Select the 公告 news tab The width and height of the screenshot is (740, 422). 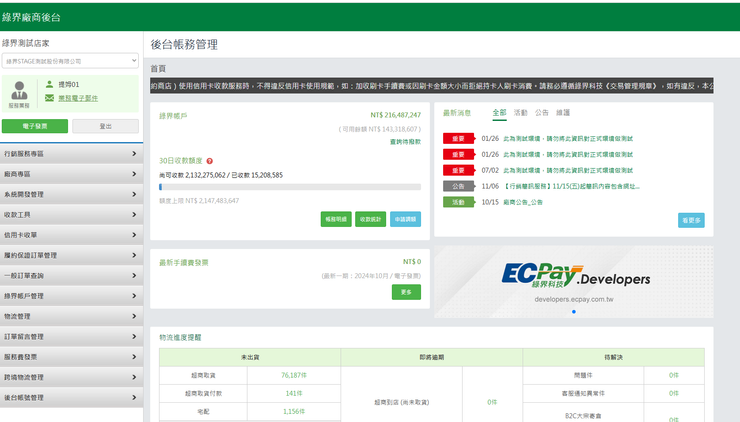click(x=542, y=113)
